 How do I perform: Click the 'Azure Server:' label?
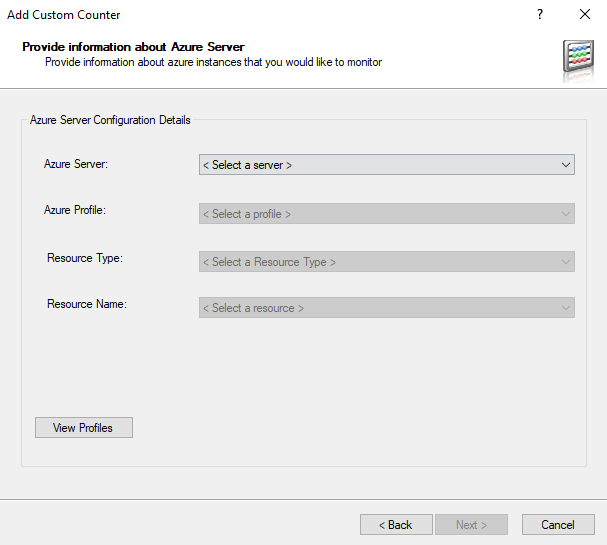click(x=76, y=164)
